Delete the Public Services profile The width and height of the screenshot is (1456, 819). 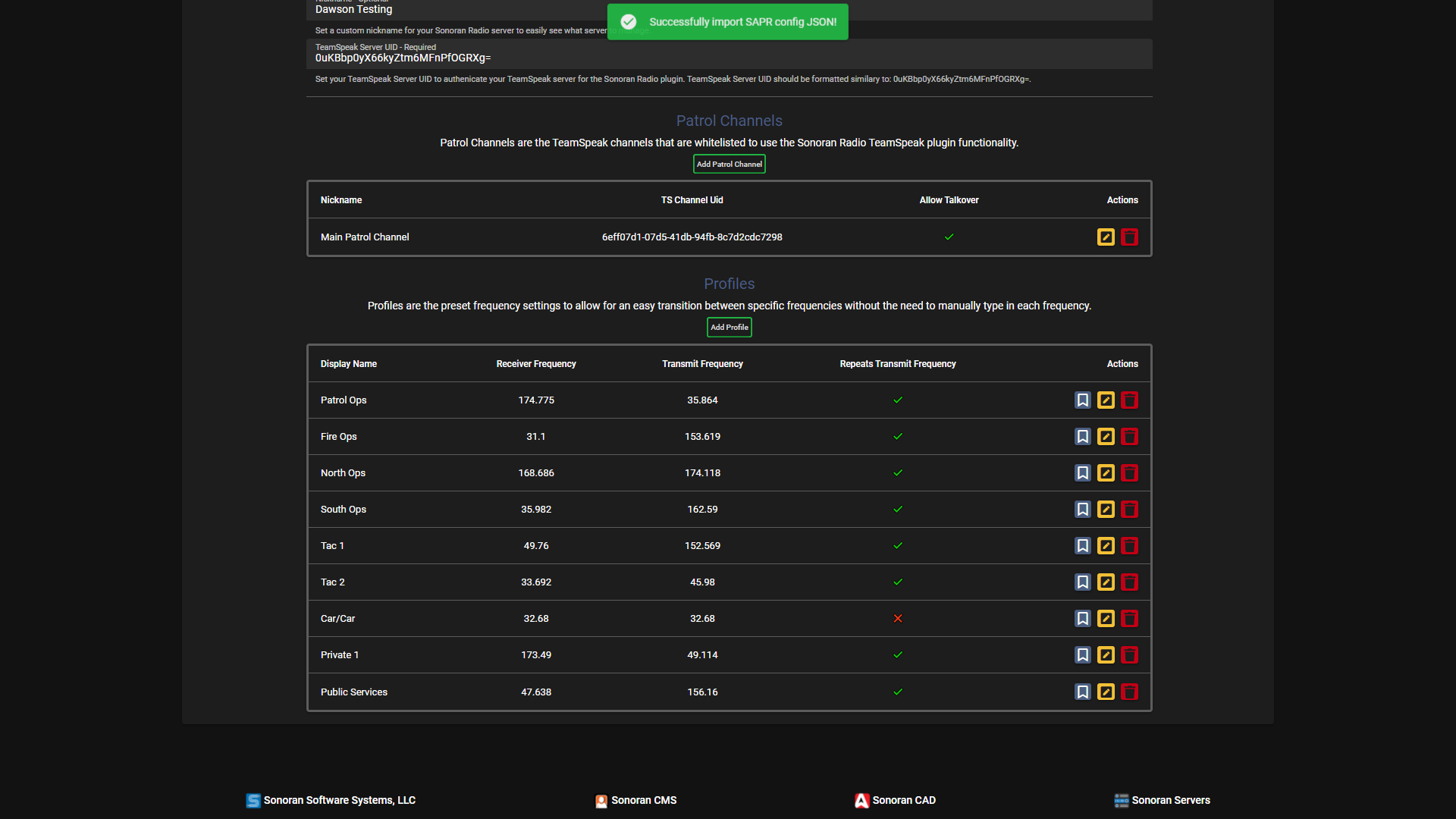pos(1129,692)
